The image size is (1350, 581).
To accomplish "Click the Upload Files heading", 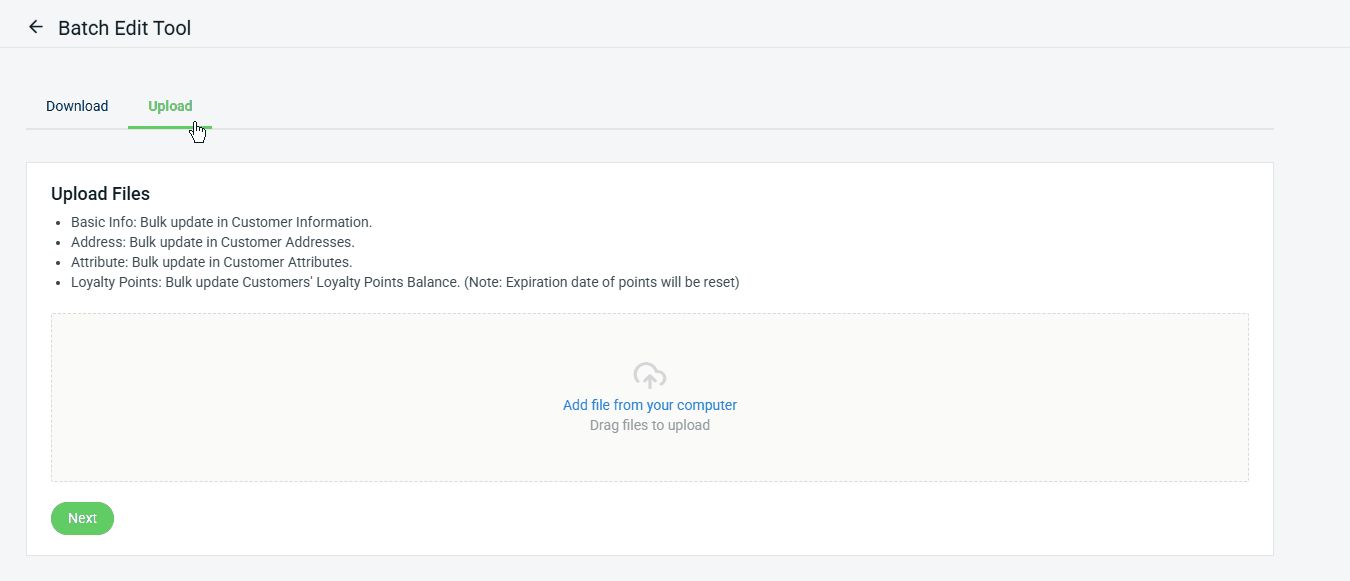I will 100,194.
